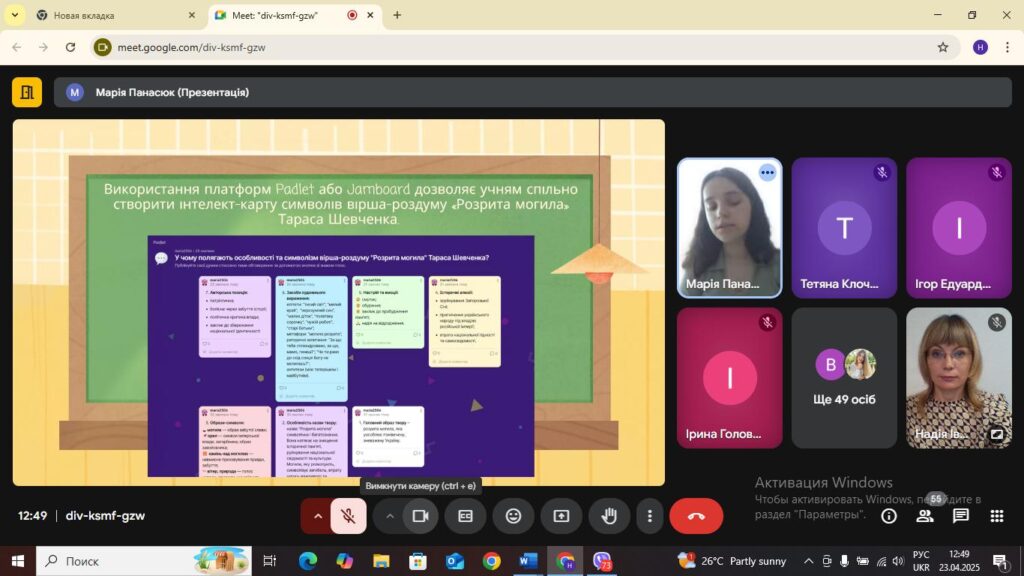The image size is (1024, 576).
Task: Toggle closed captions in Meet
Action: tap(465, 516)
